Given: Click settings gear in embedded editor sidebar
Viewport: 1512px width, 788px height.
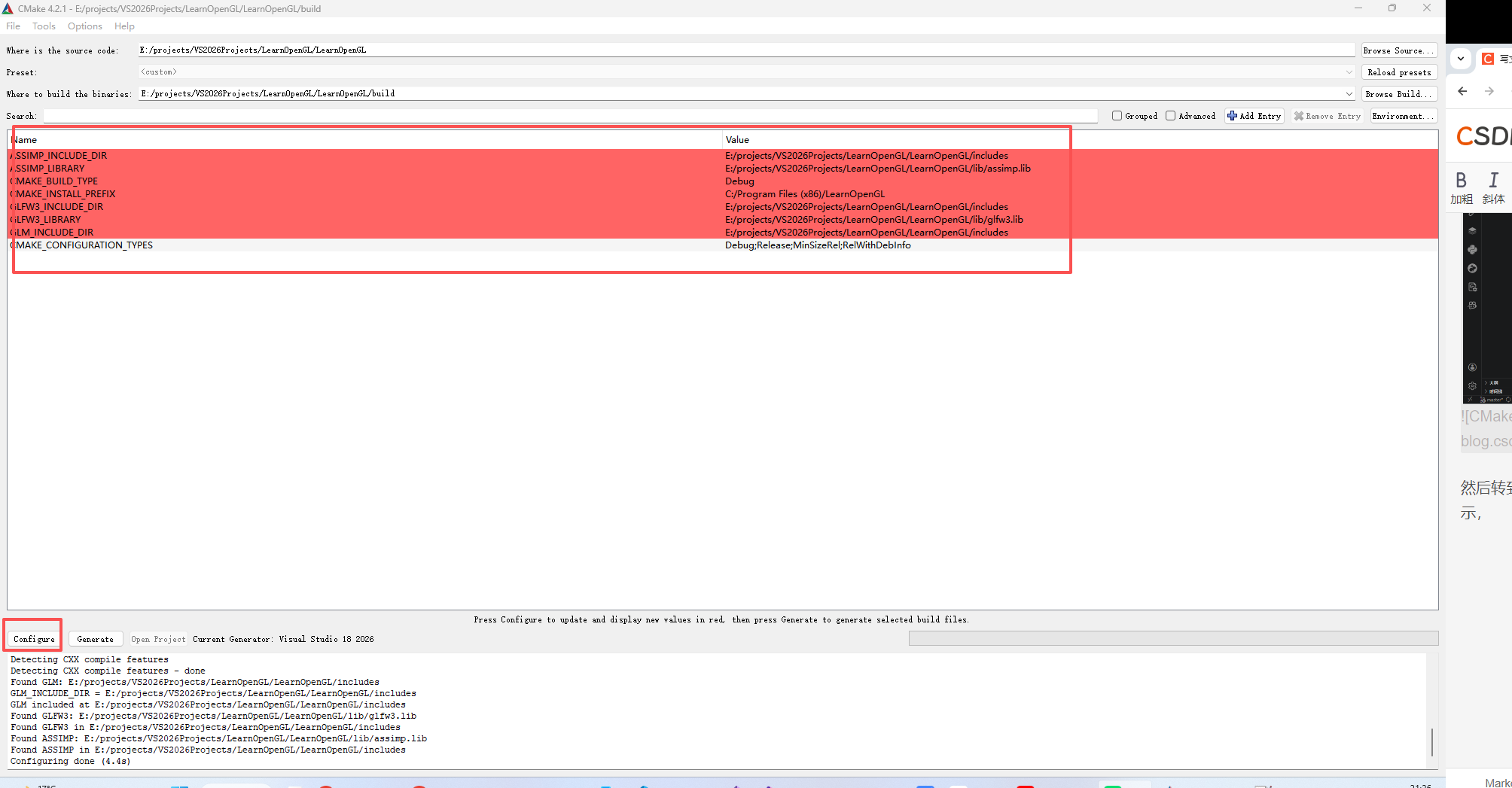Looking at the screenshot, I should tap(1472, 385).
